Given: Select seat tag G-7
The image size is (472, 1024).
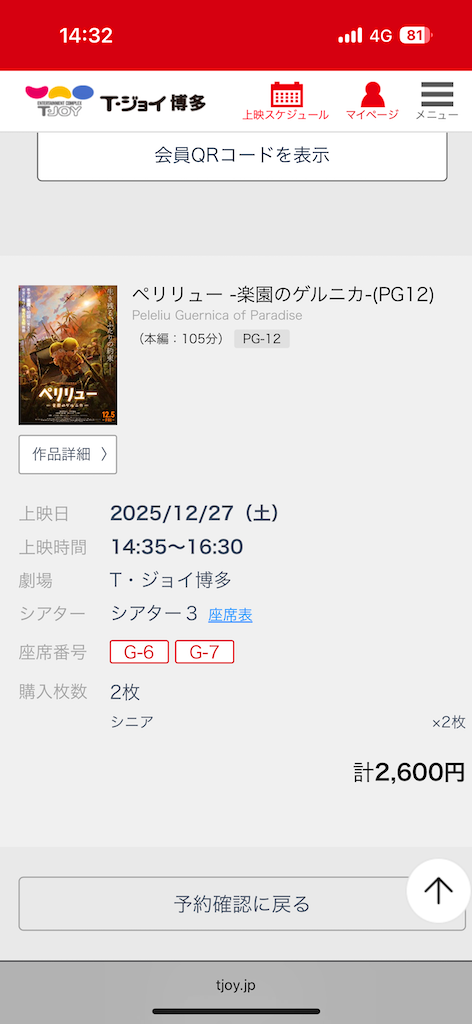Looking at the screenshot, I should click(x=204, y=652).
